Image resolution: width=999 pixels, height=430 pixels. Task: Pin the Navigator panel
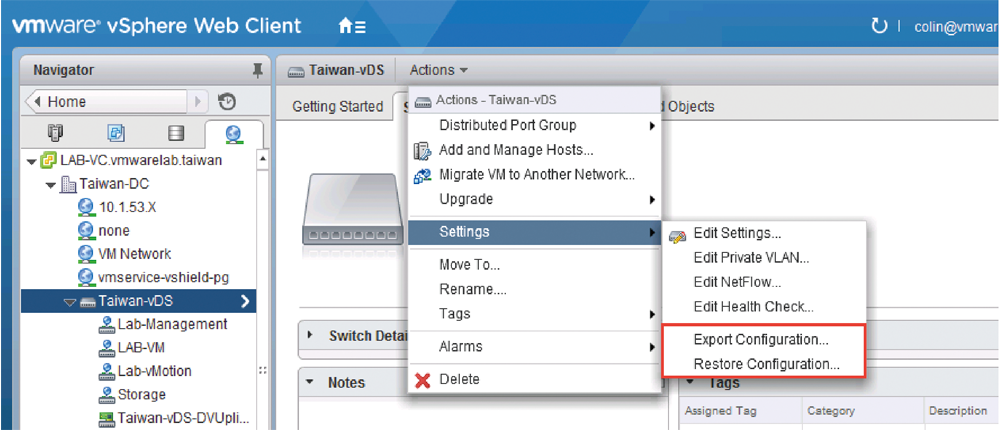(257, 70)
